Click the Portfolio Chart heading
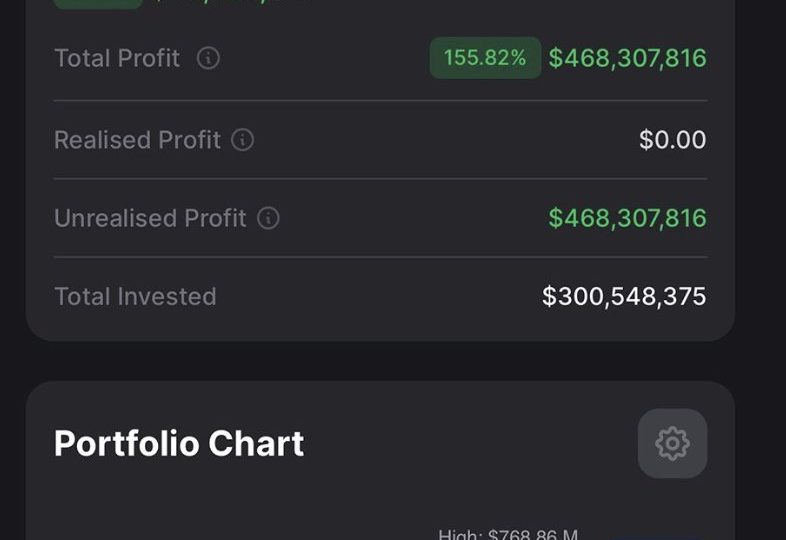 tap(179, 443)
